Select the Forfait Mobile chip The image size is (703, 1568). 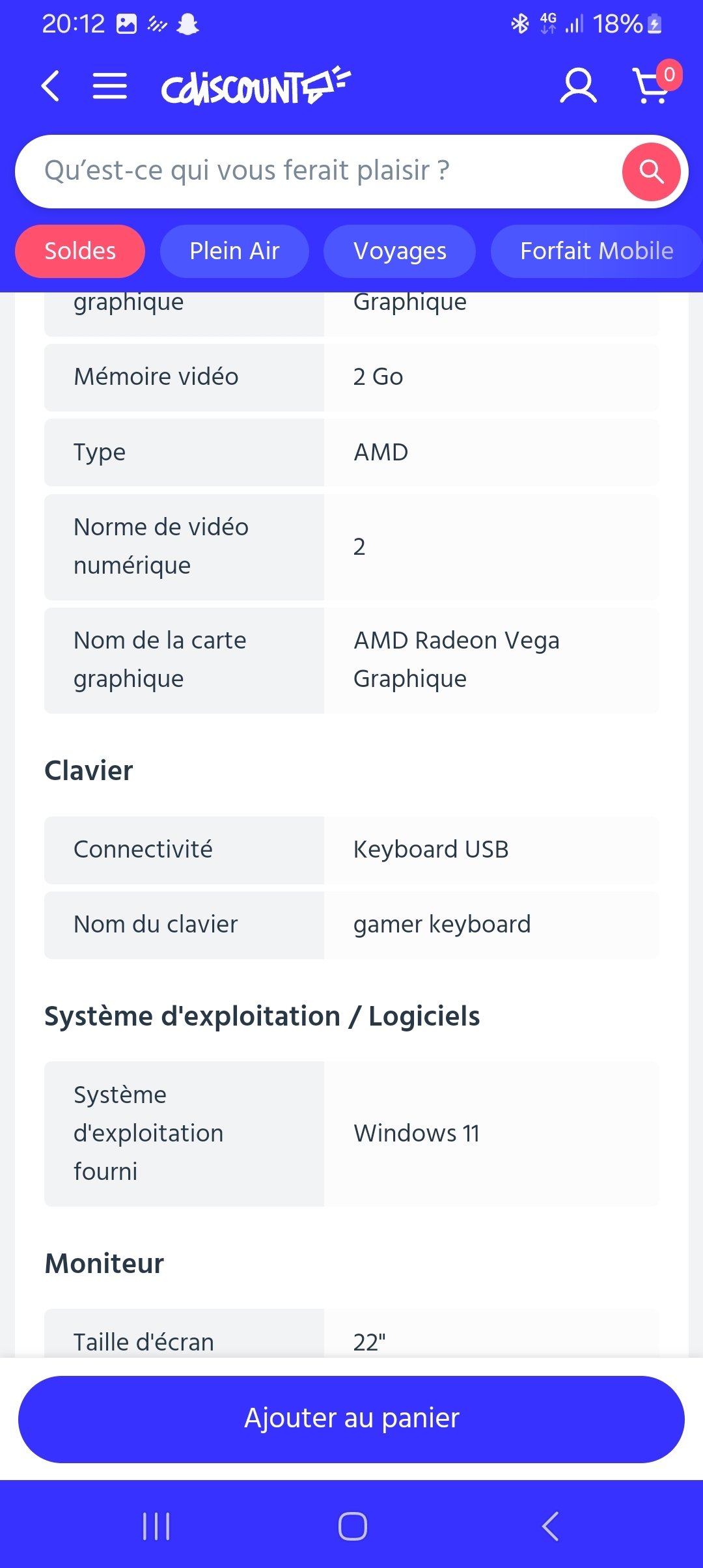tap(597, 251)
